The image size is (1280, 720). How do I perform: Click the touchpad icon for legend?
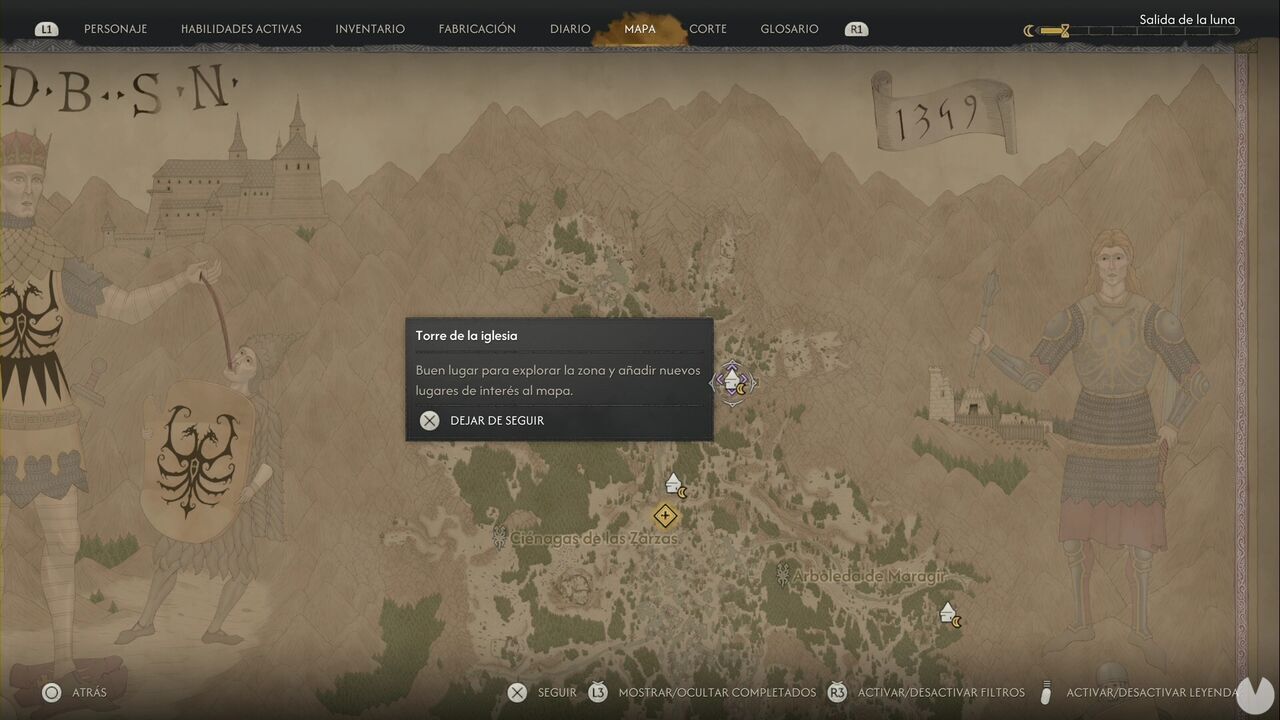(1047, 692)
